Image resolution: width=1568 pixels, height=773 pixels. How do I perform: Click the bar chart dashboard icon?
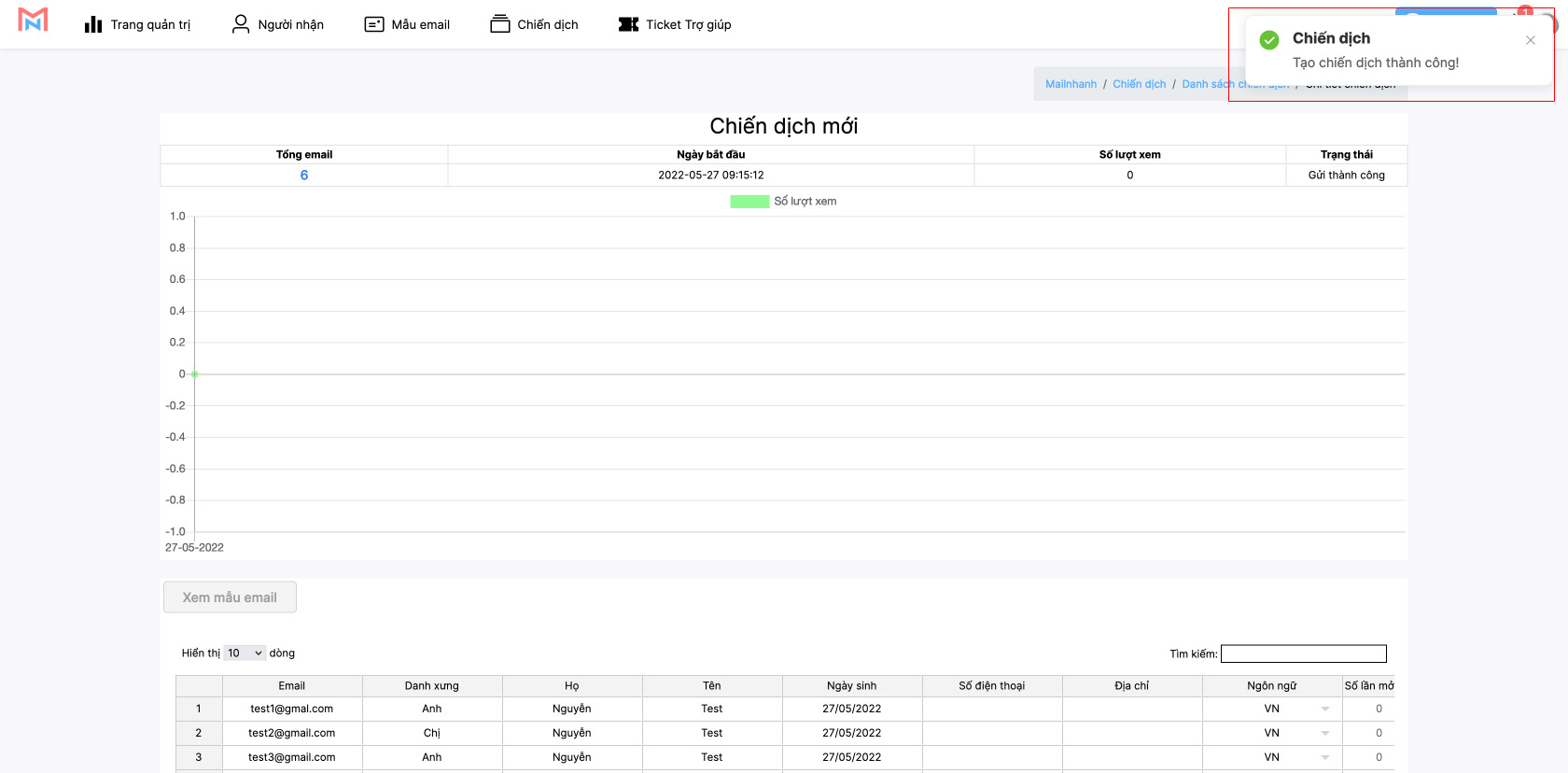pos(93,24)
